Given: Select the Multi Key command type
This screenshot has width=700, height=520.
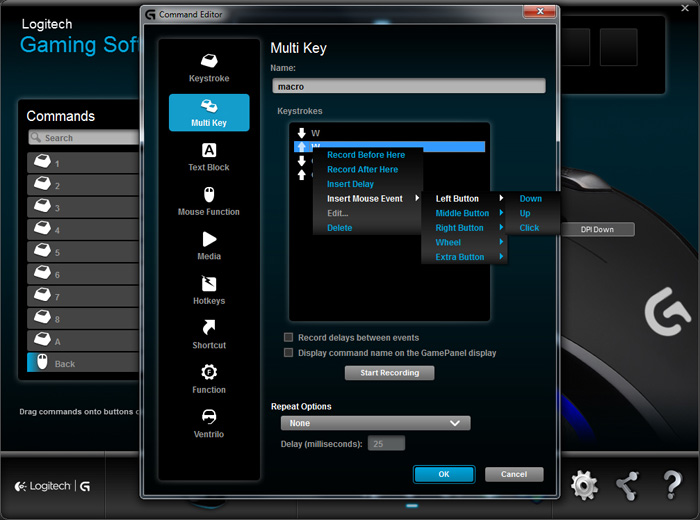Looking at the screenshot, I should pyautogui.click(x=209, y=112).
